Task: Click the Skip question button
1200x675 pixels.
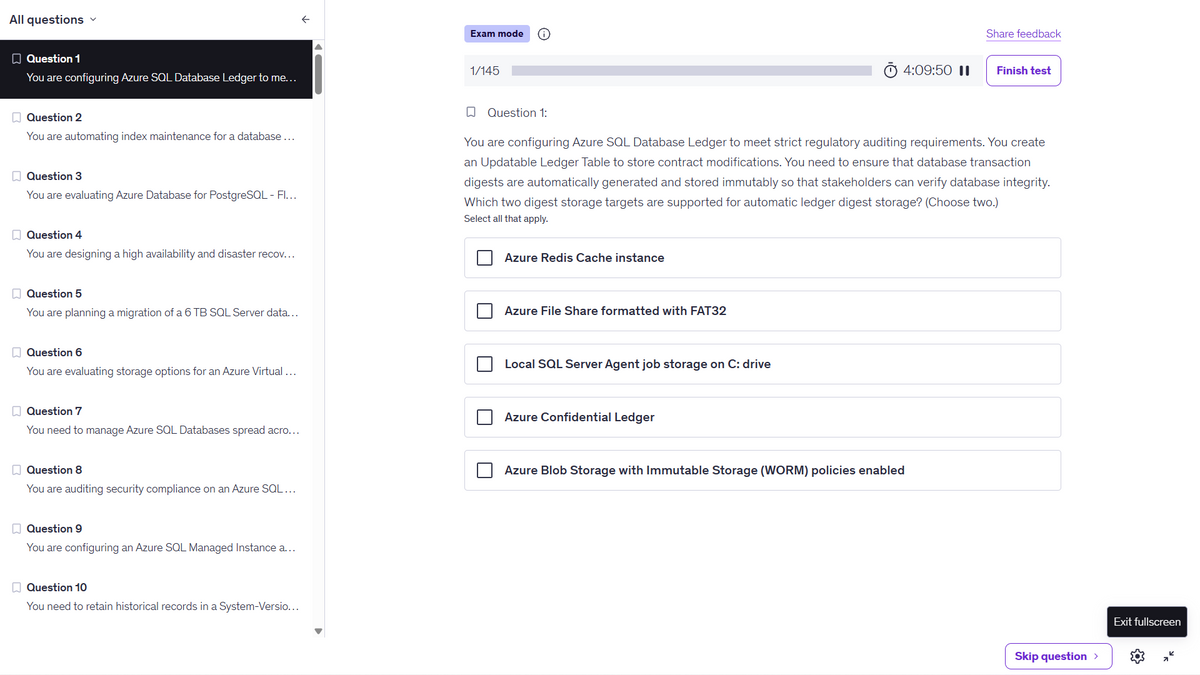Action: point(1058,656)
